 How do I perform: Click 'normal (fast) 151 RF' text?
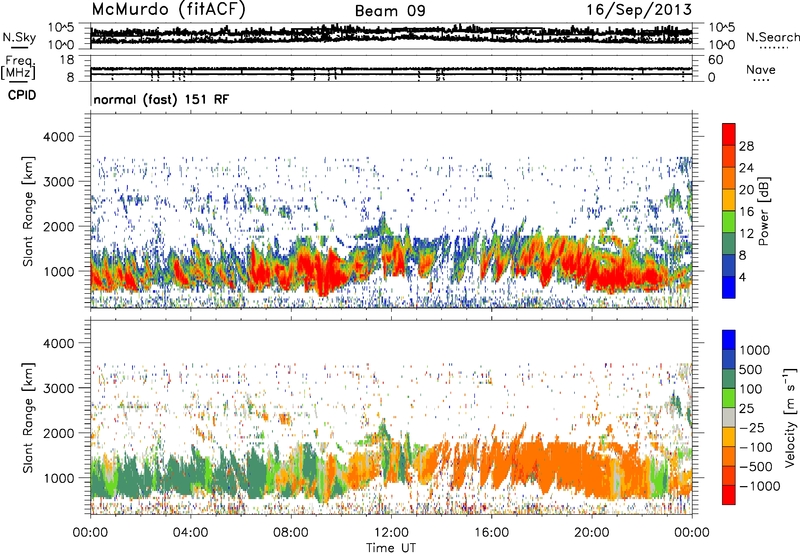pyautogui.click(x=161, y=99)
